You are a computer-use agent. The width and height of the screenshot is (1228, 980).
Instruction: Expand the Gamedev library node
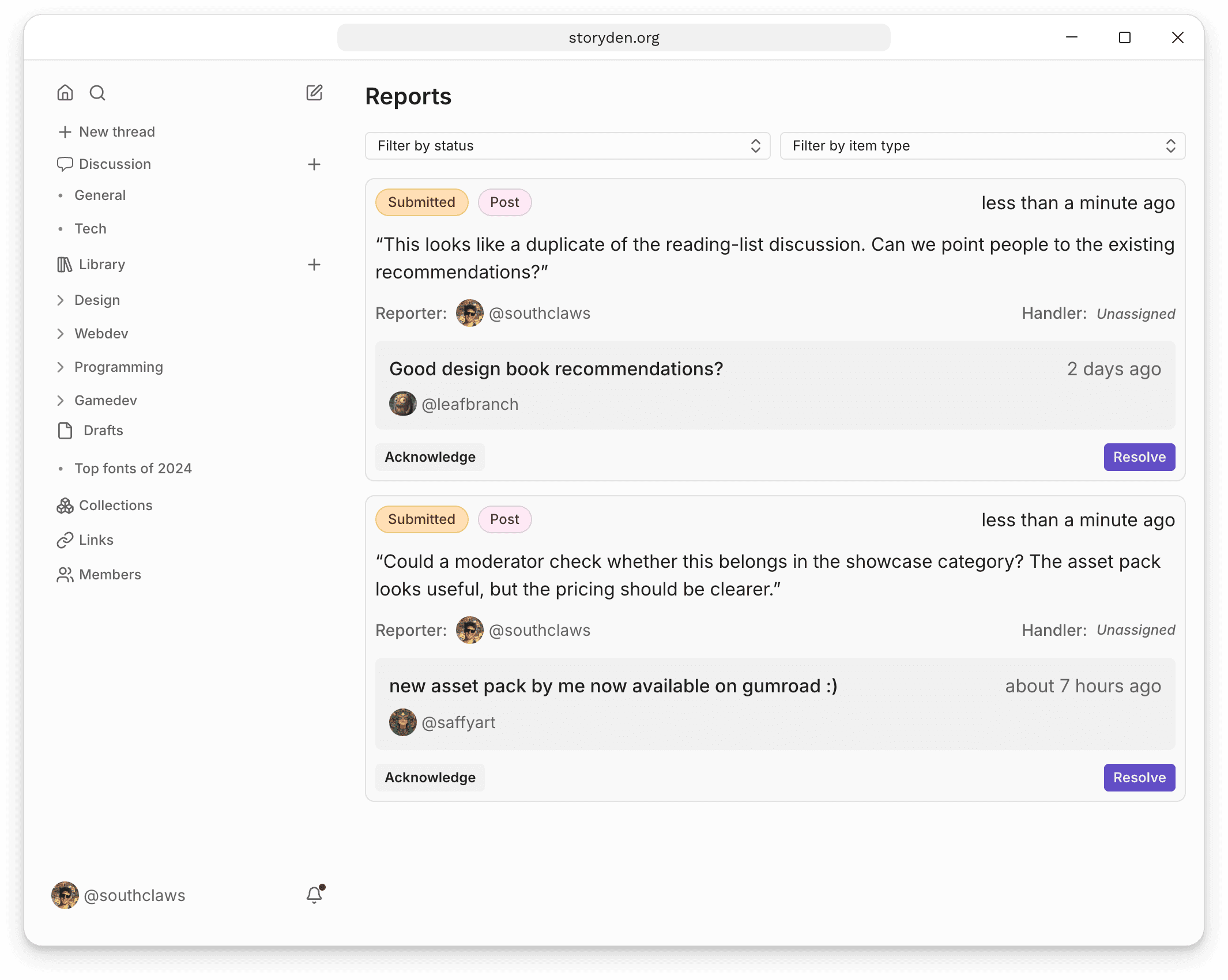click(x=61, y=401)
